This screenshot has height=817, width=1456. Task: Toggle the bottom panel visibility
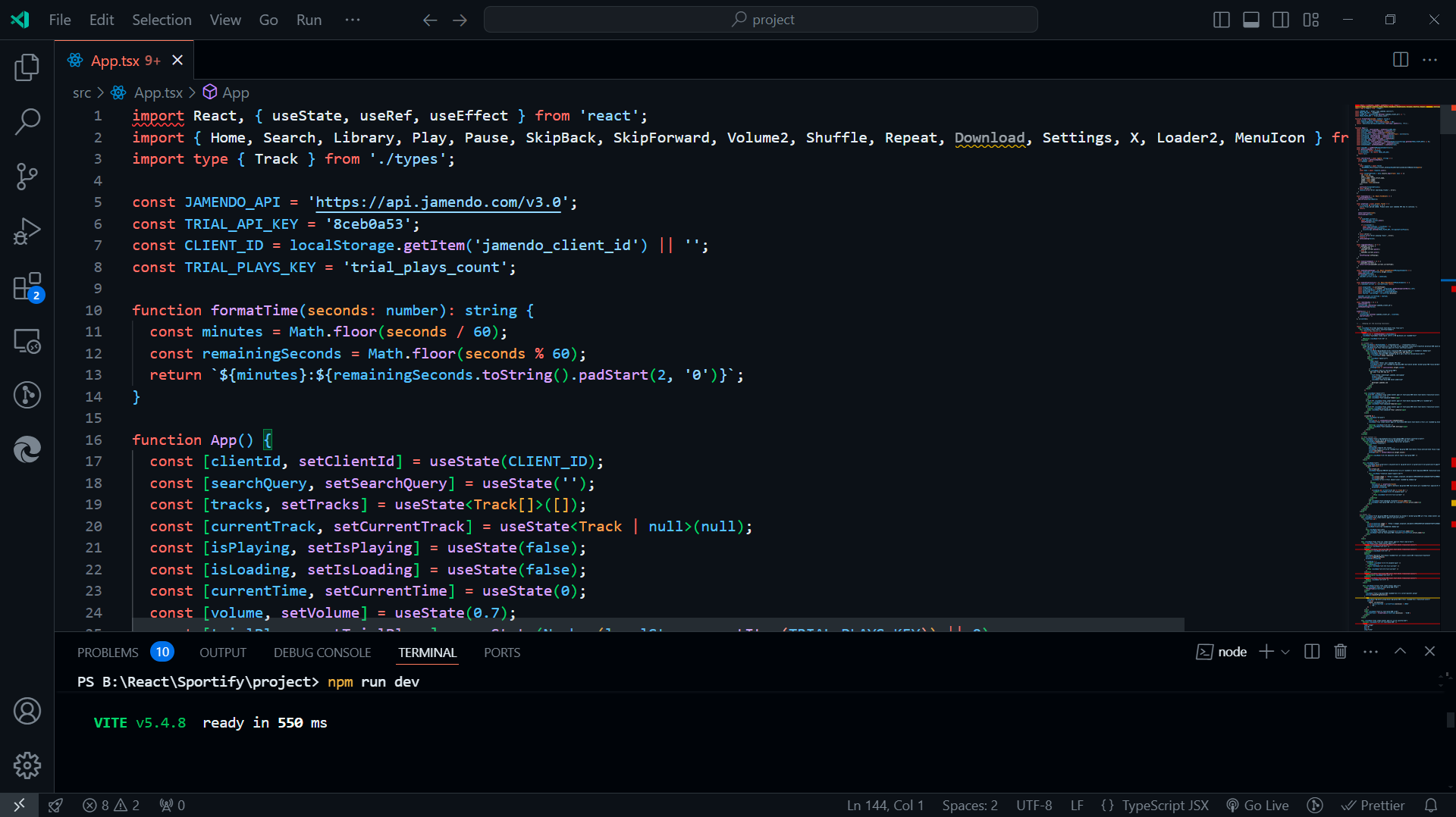[x=1251, y=20]
